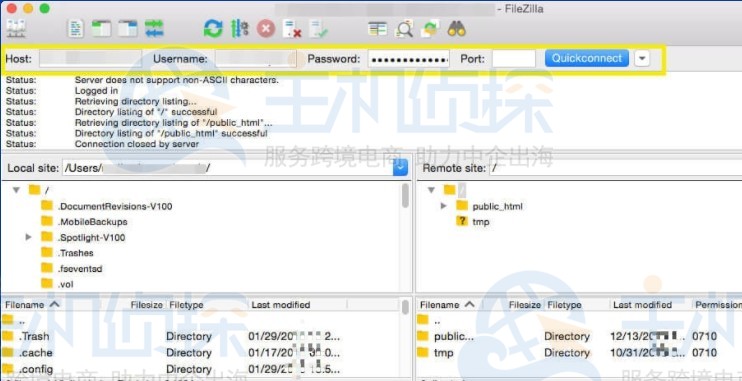
Task: Open Quickconnect history dropdown arrow
Action: [x=642, y=59]
